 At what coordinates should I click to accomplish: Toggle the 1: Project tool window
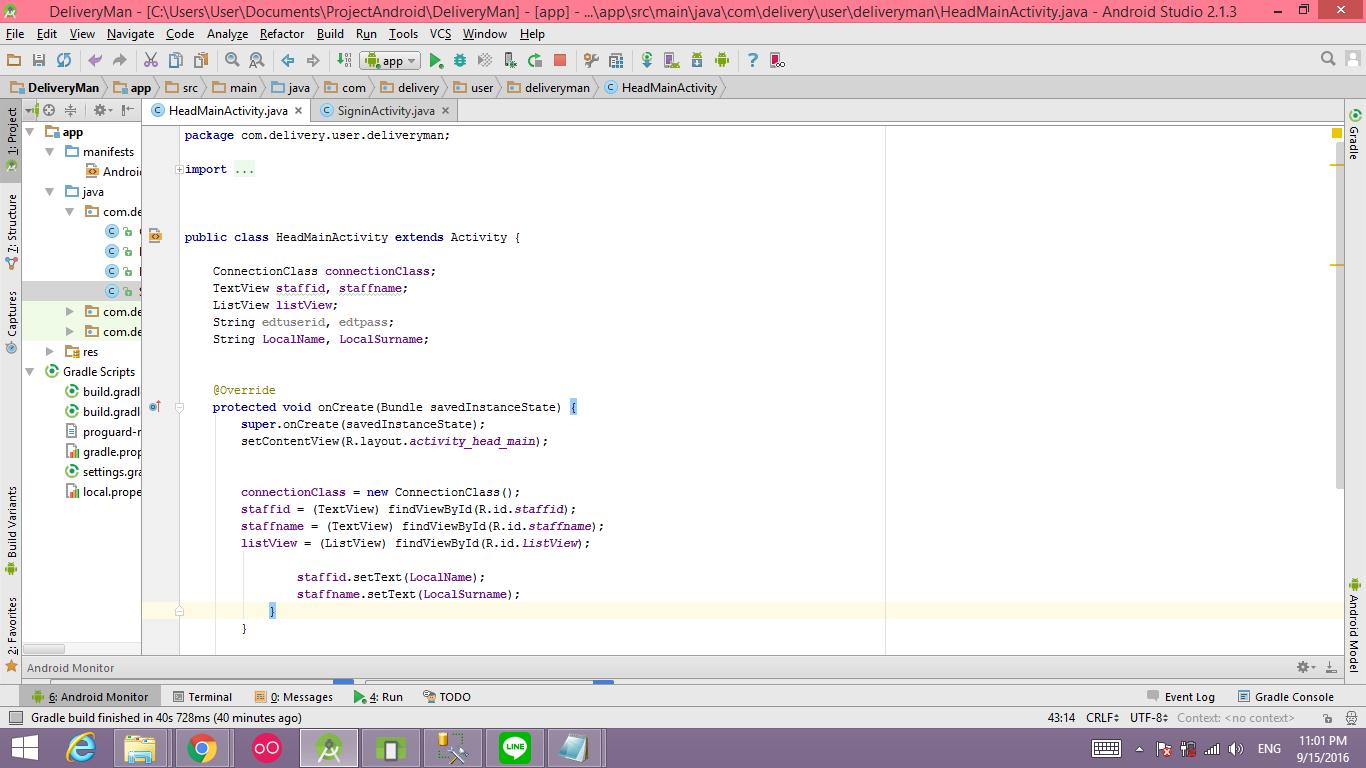pyautogui.click(x=11, y=139)
